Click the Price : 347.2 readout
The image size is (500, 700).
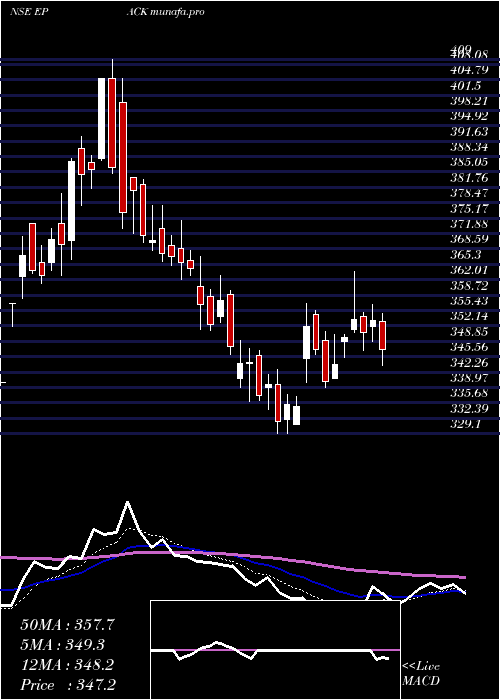pyautogui.click(x=68, y=685)
